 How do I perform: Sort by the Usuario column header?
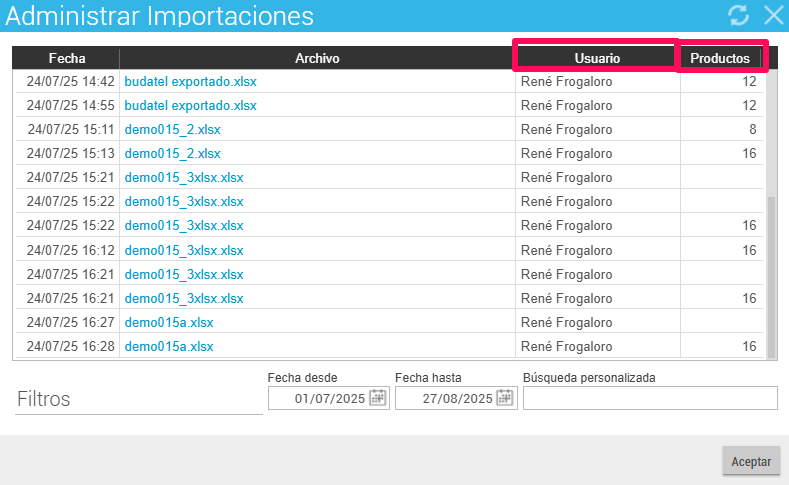597,58
